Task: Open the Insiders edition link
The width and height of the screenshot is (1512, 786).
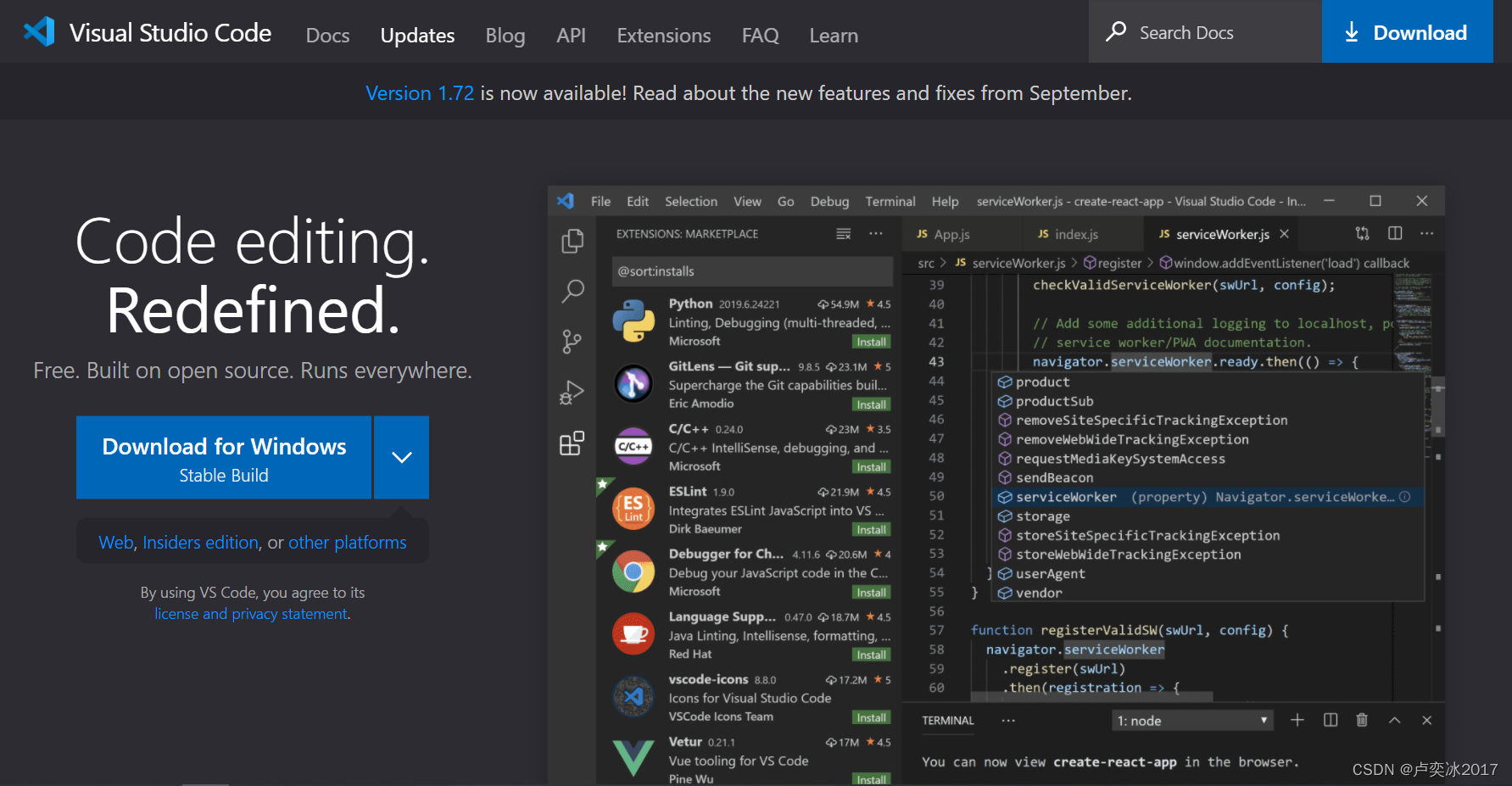Action: point(200,543)
